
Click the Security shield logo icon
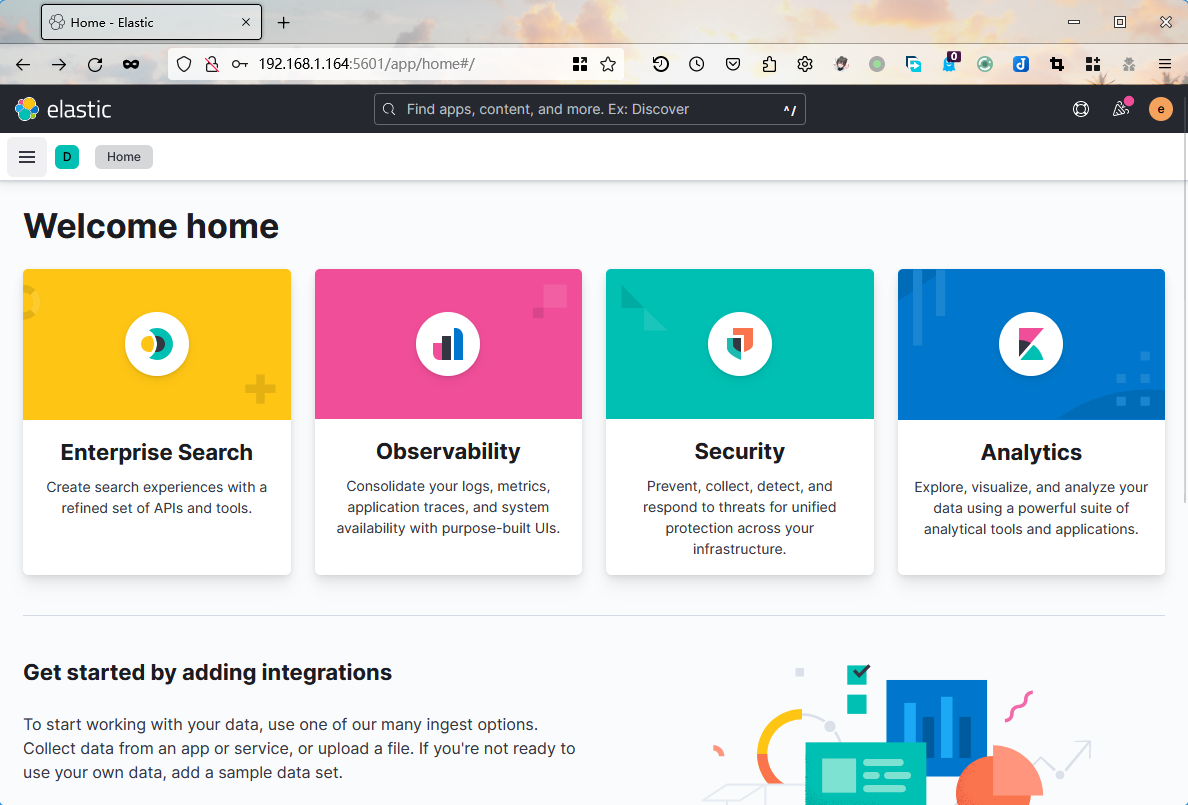[740, 344]
